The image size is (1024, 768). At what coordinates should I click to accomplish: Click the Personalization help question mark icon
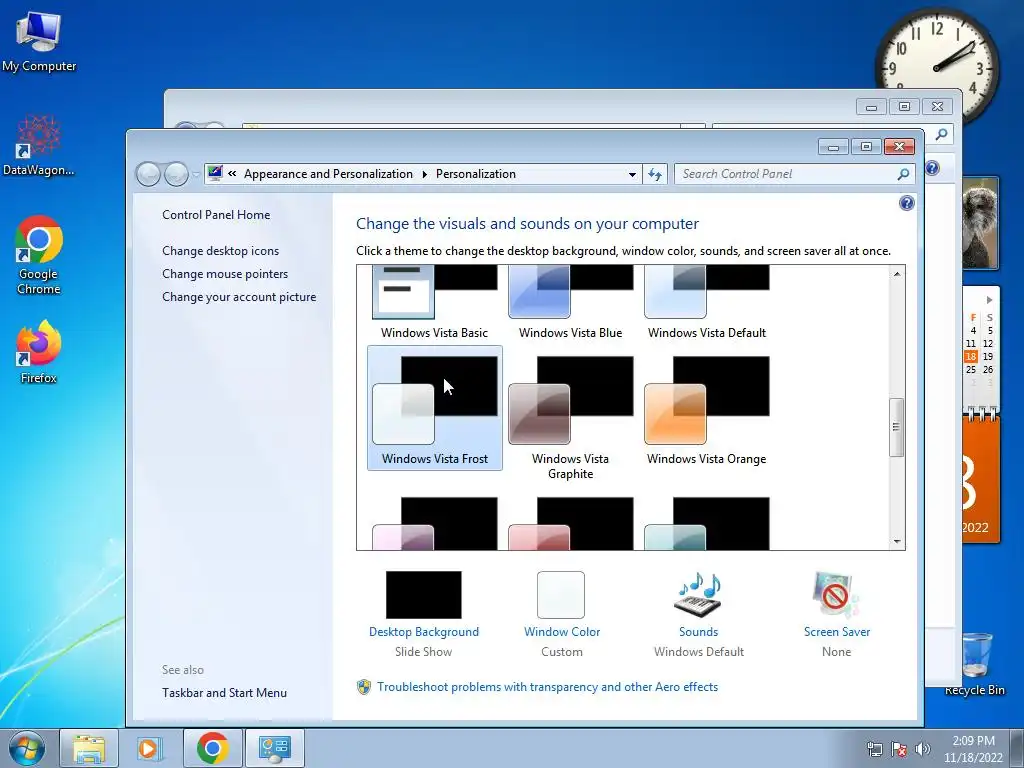906,203
